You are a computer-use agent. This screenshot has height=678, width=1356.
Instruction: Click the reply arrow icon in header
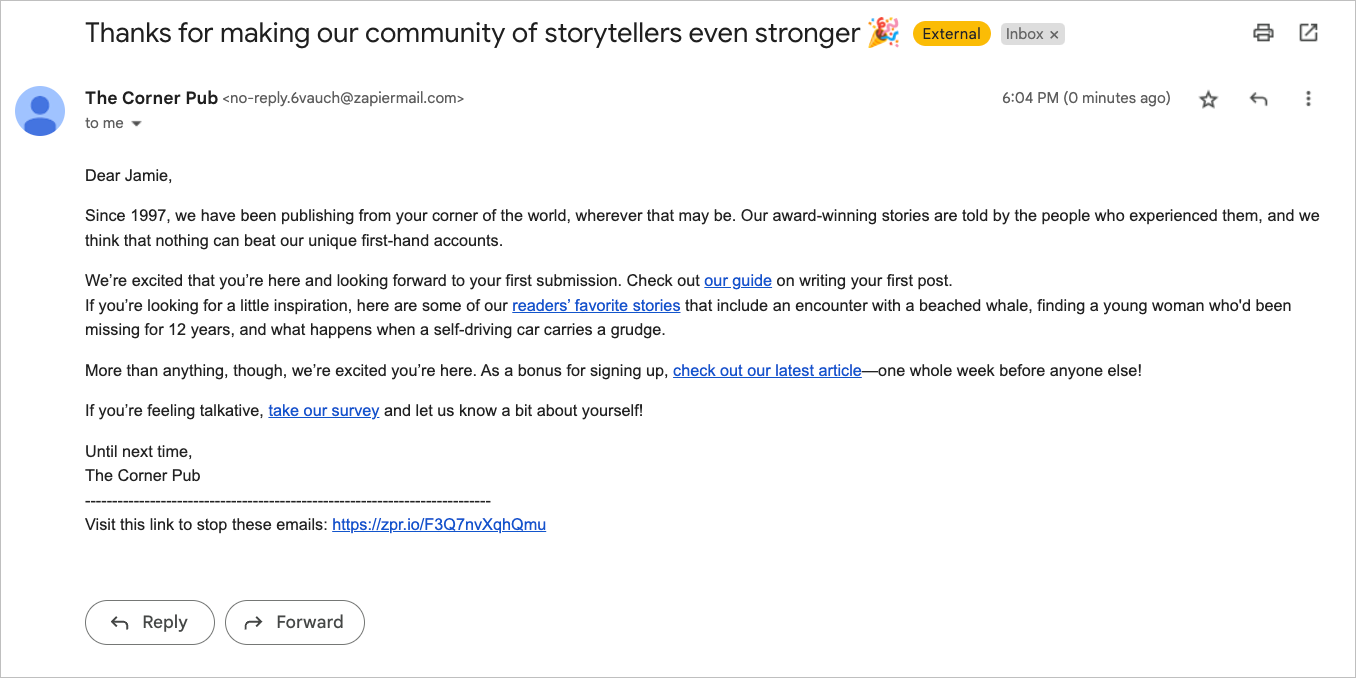tap(1259, 99)
